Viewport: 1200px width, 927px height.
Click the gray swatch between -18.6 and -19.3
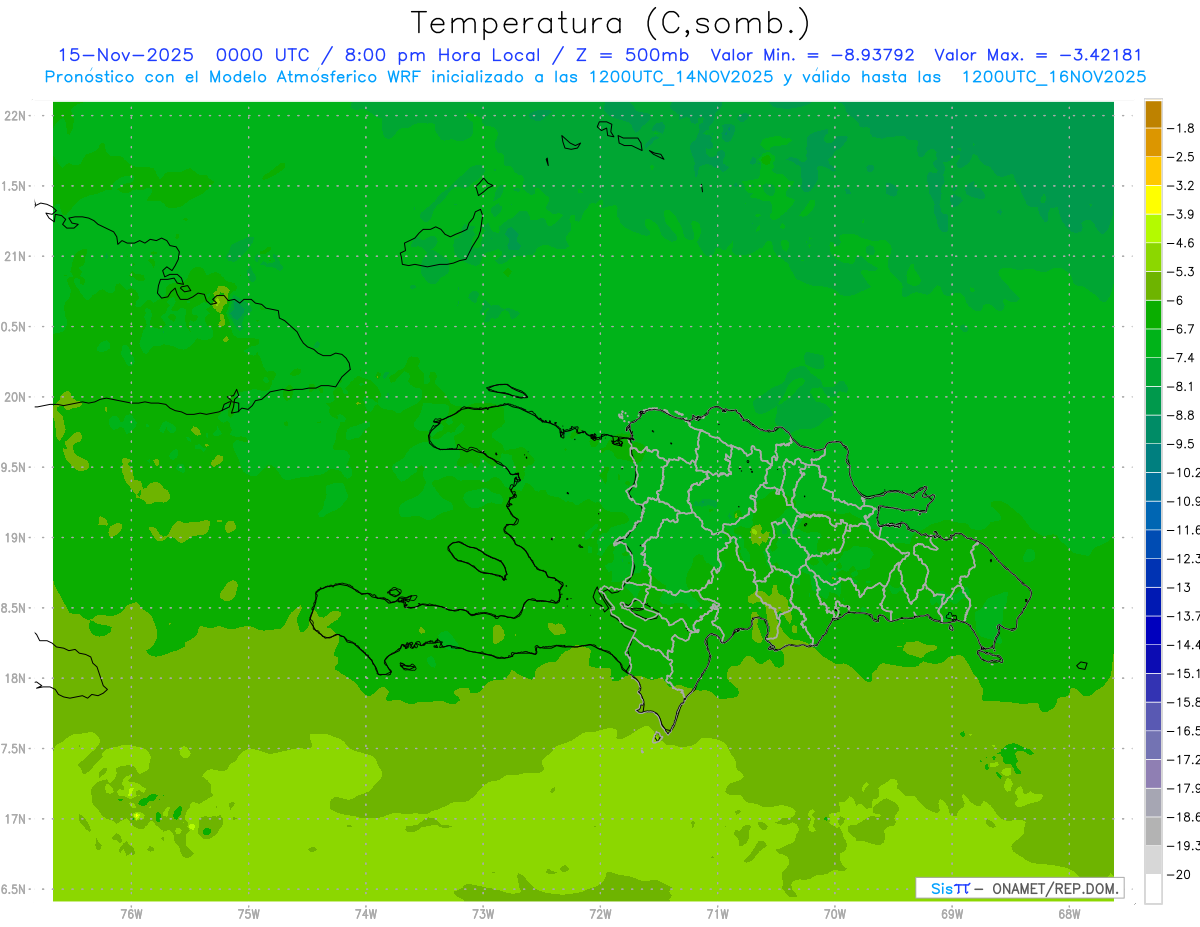[x=1153, y=831]
